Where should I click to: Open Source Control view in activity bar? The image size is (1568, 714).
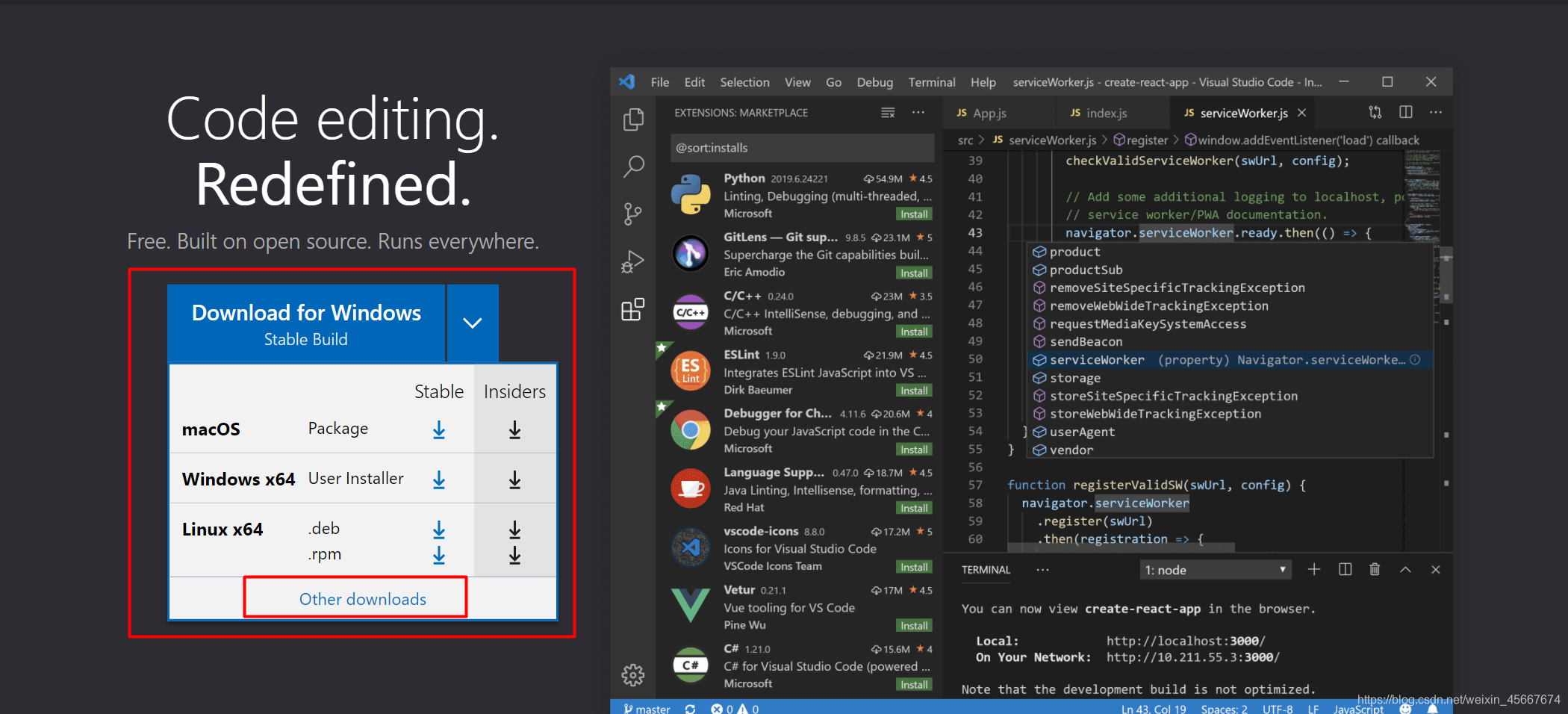point(633,214)
